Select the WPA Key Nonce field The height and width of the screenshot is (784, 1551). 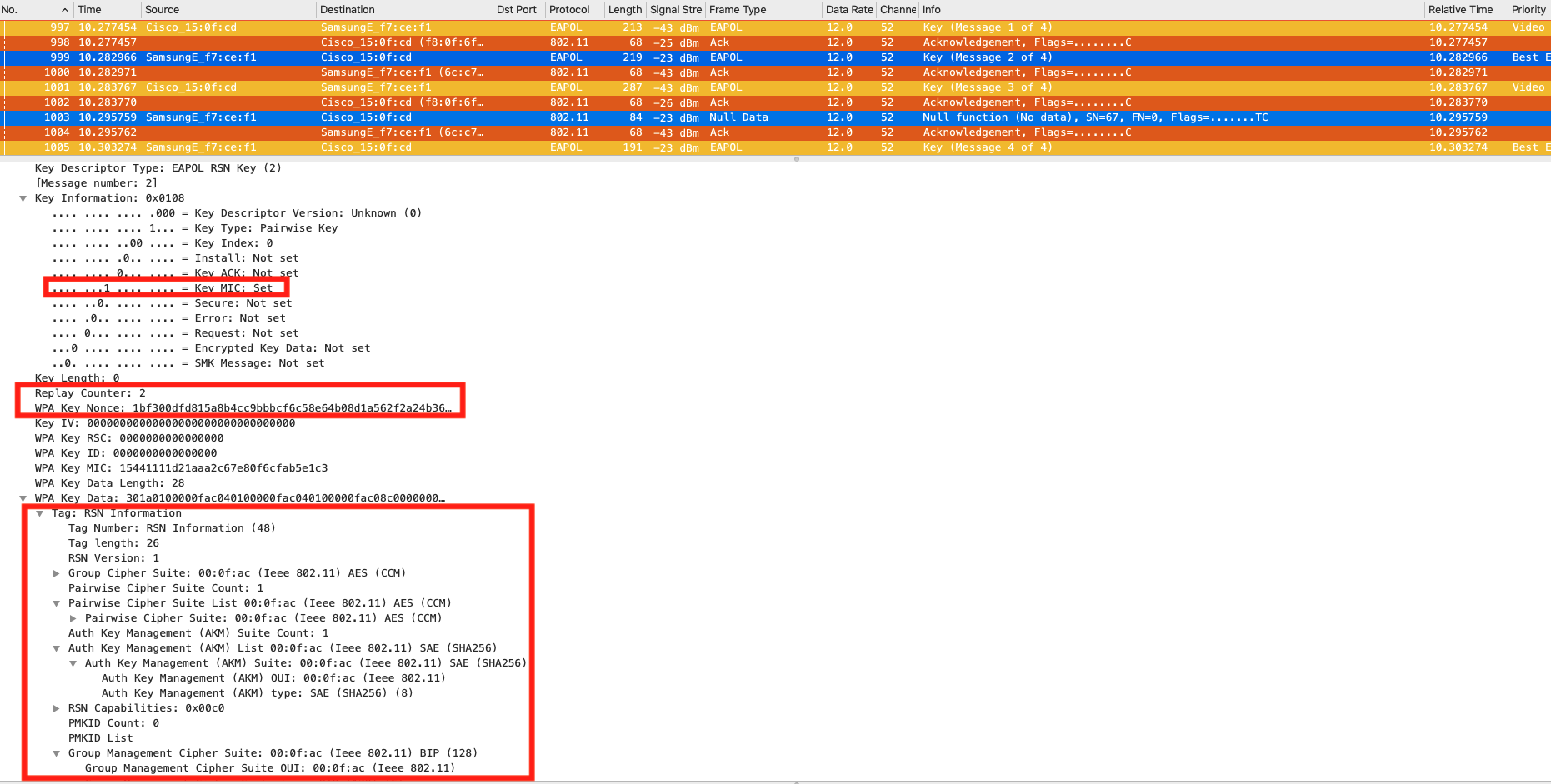242,408
